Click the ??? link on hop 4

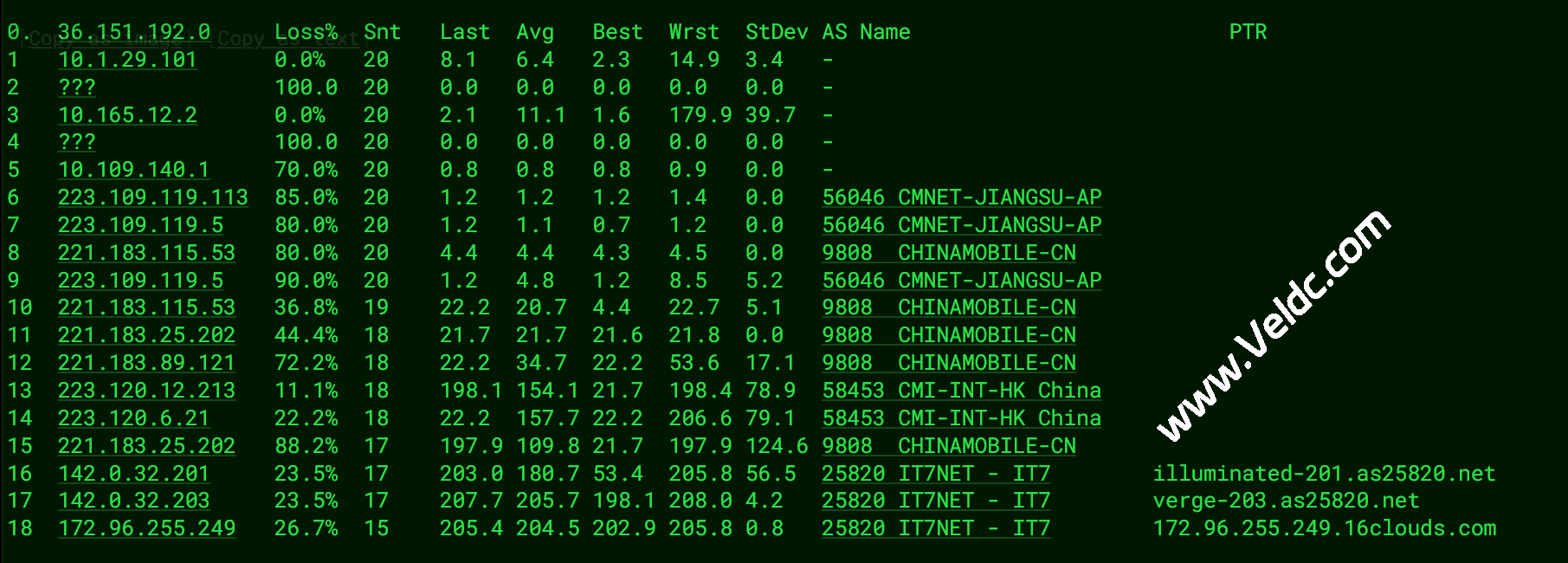76,142
